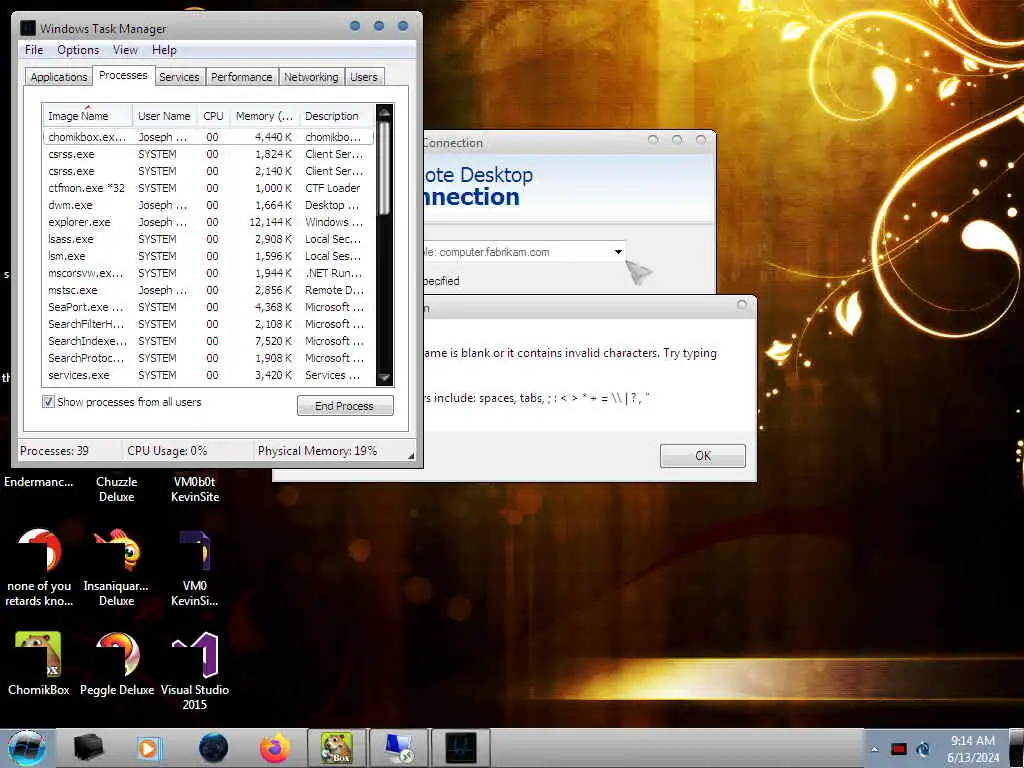Screen dimensions: 1024x768
Task: Open the Start menu orb
Action: pyautogui.click(x=27, y=748)
